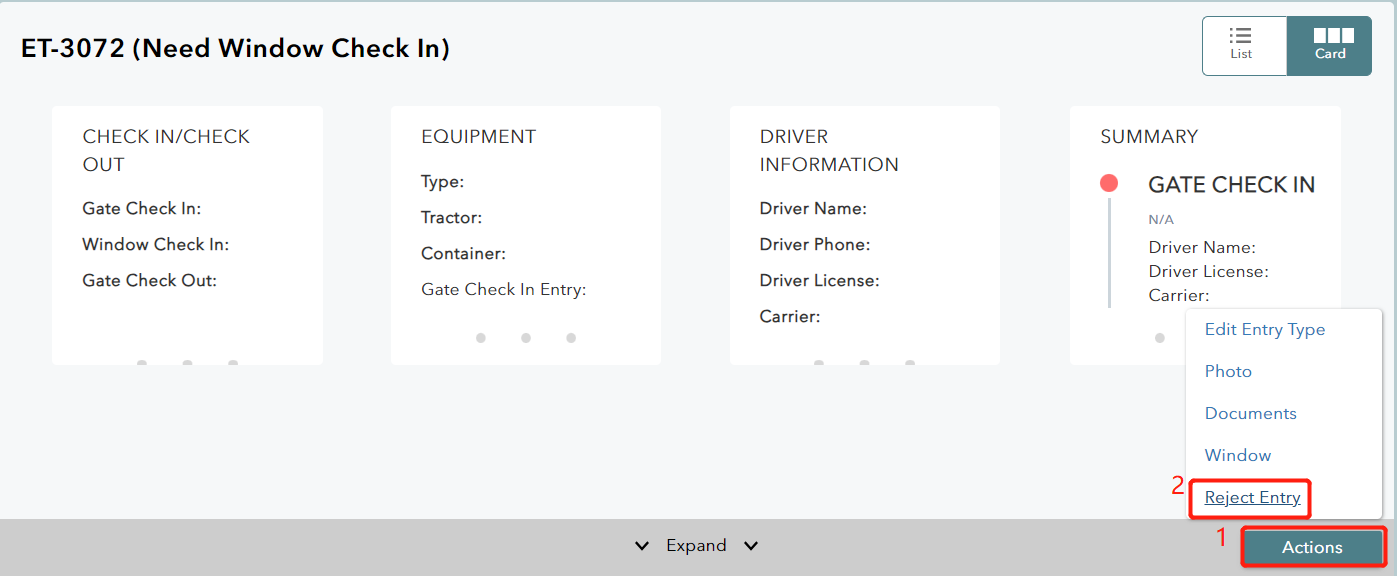This screenshot has width=1397, height=576.
Task: Click the chevron right of Expand
Action: click(x=751, y=546)
